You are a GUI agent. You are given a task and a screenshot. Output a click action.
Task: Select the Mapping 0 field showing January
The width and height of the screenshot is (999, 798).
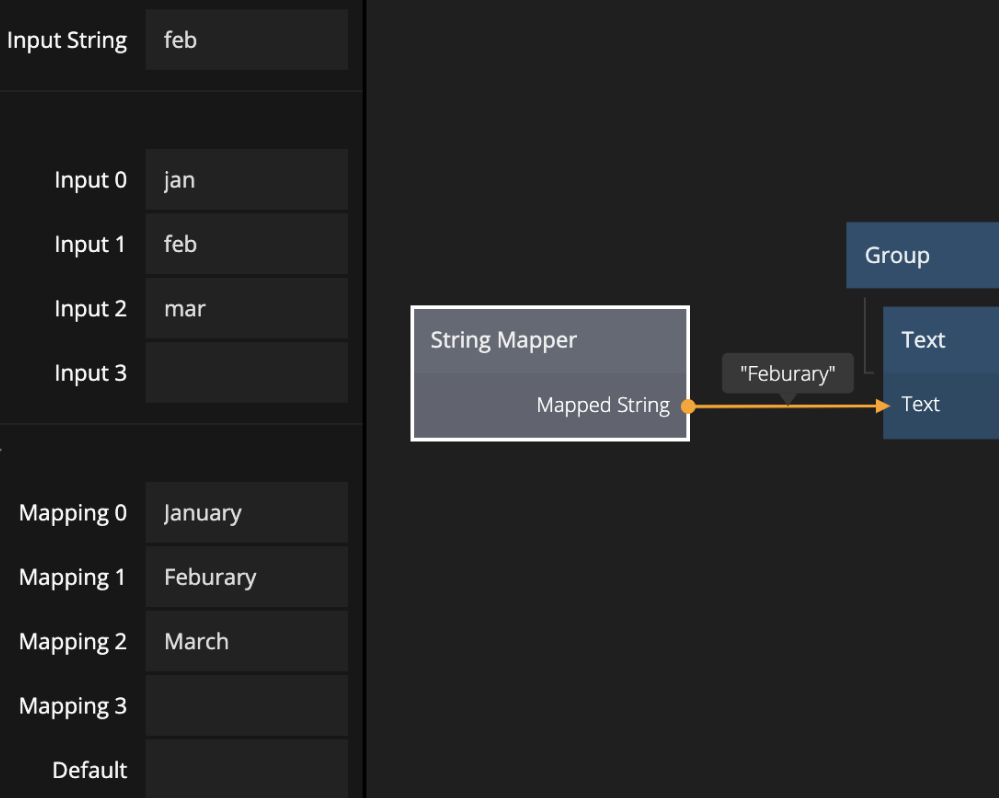[x=246, y=512]
